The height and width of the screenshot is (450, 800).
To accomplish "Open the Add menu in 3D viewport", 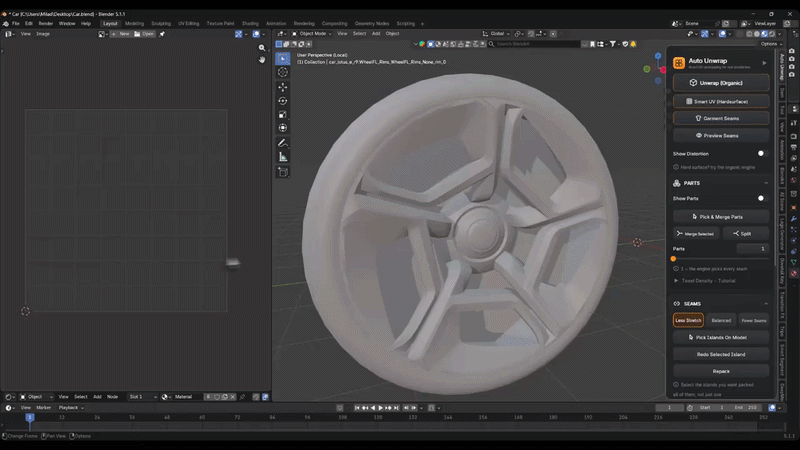I will point(376,34).
